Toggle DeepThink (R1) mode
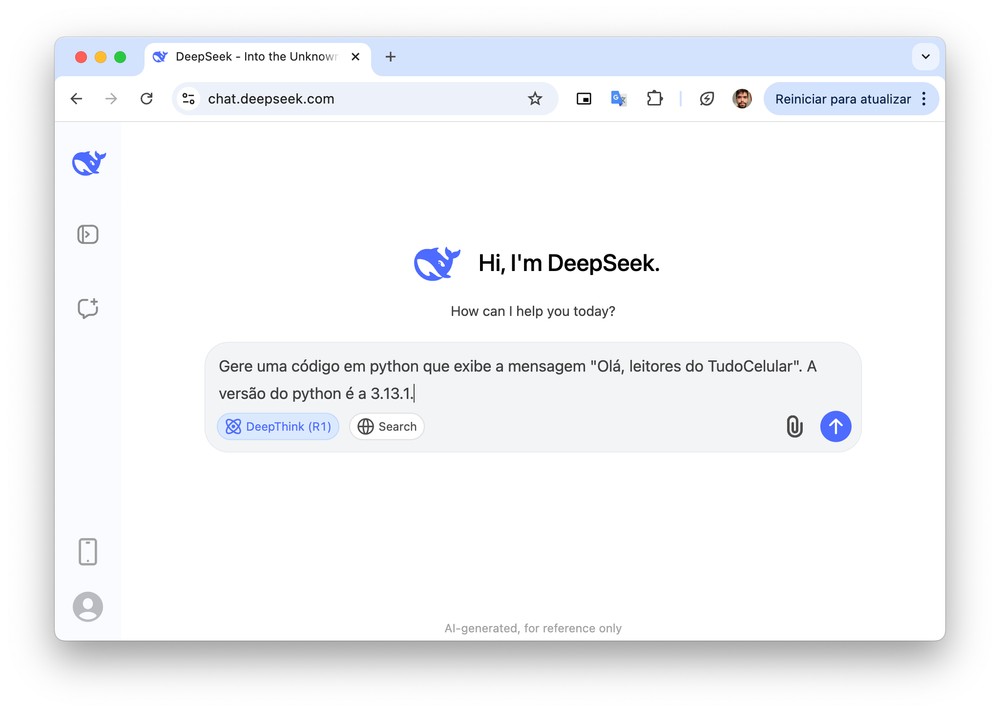 [x=278, y=427]
